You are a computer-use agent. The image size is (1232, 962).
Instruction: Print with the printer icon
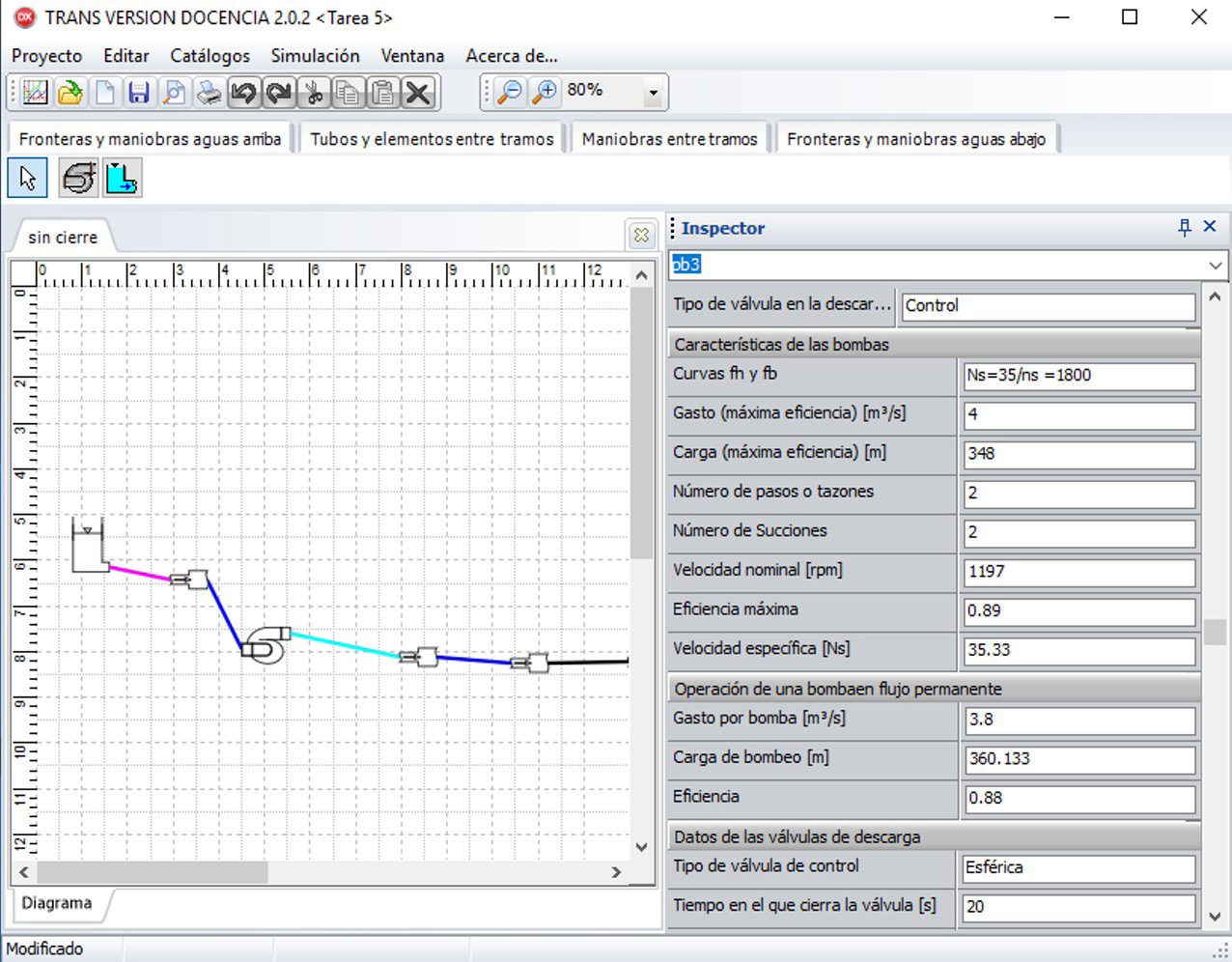209,93
